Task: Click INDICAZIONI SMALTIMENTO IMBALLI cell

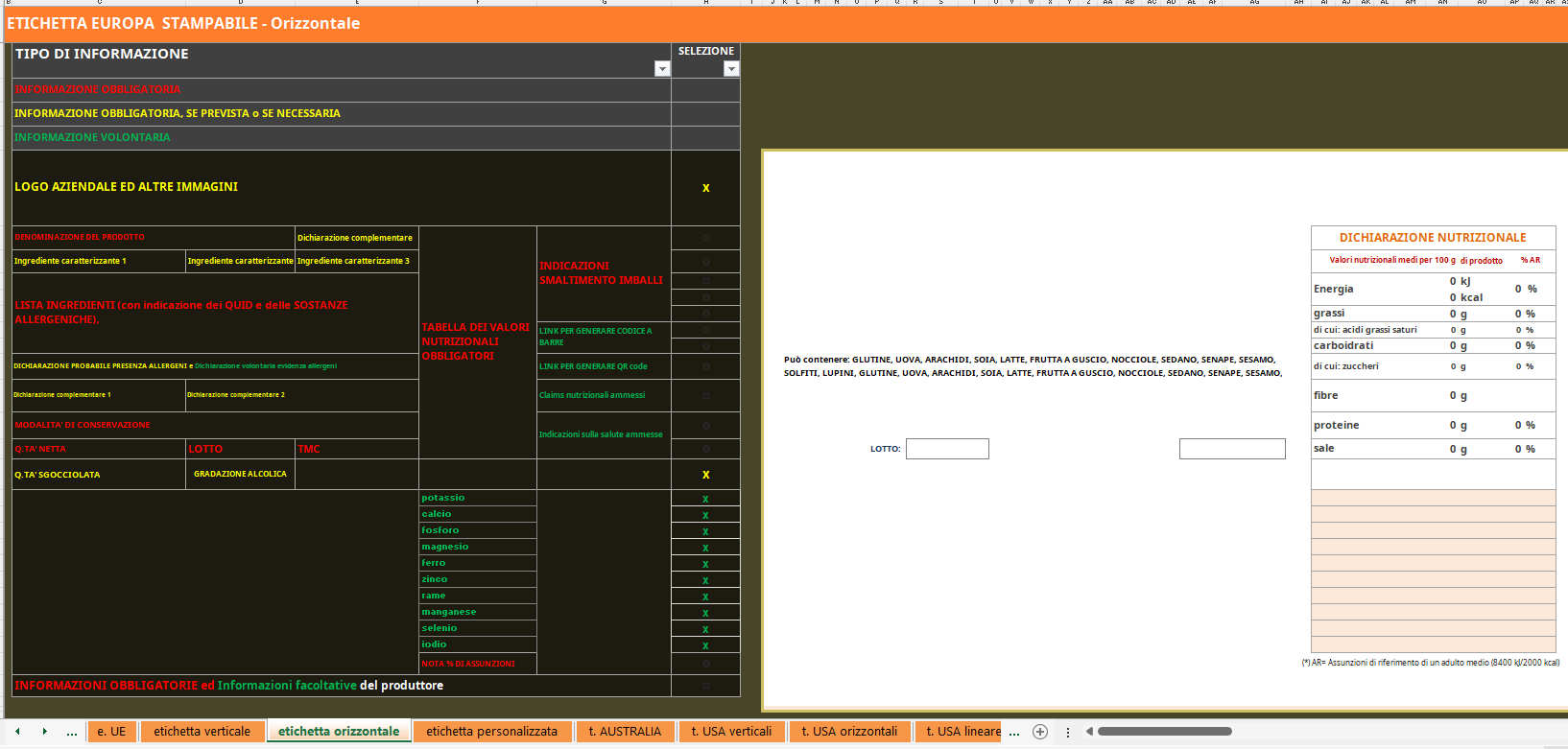Action: coord(604,273)
